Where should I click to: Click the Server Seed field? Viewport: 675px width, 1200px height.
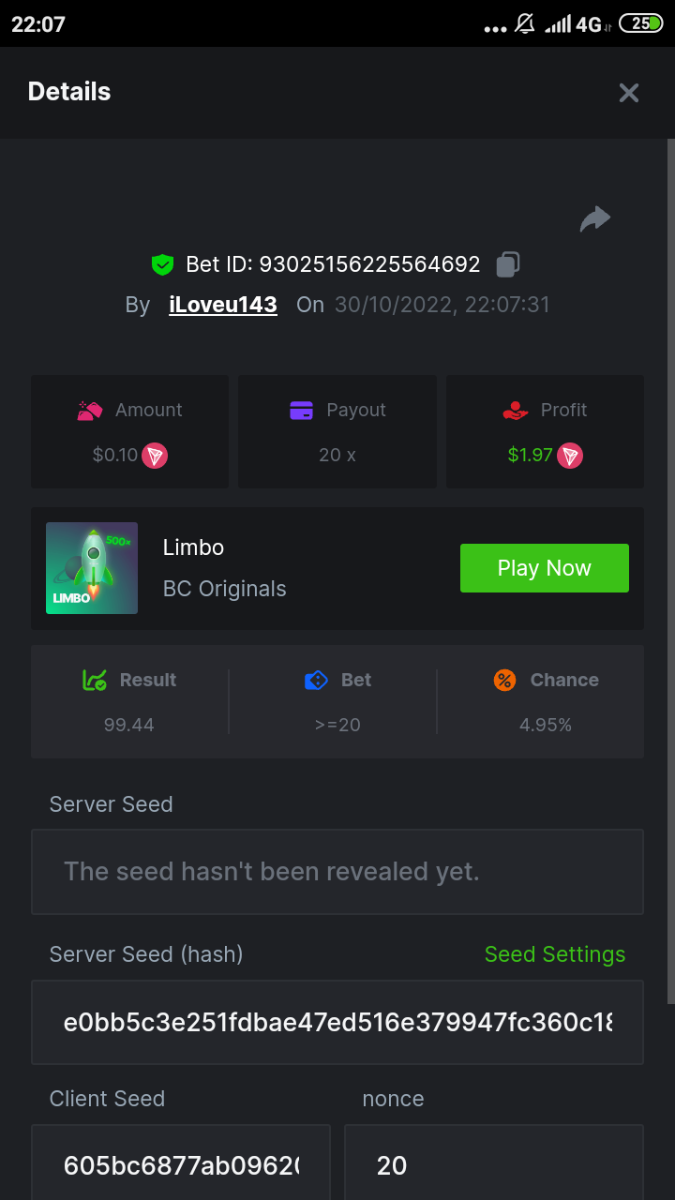(x=337, y=871)
